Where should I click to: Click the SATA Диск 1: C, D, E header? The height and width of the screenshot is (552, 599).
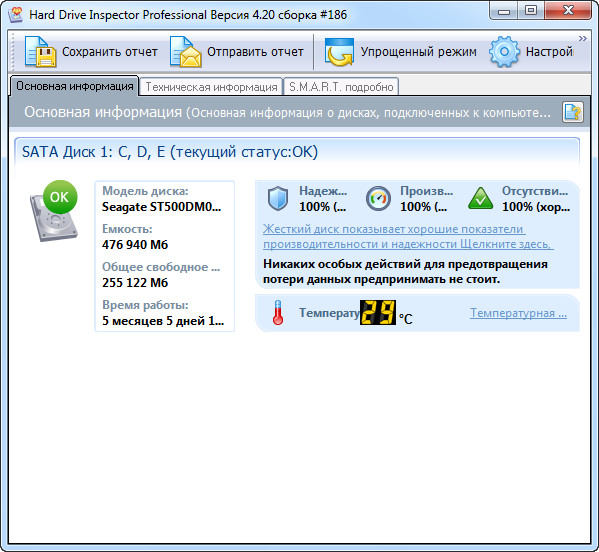pos(170,152)
